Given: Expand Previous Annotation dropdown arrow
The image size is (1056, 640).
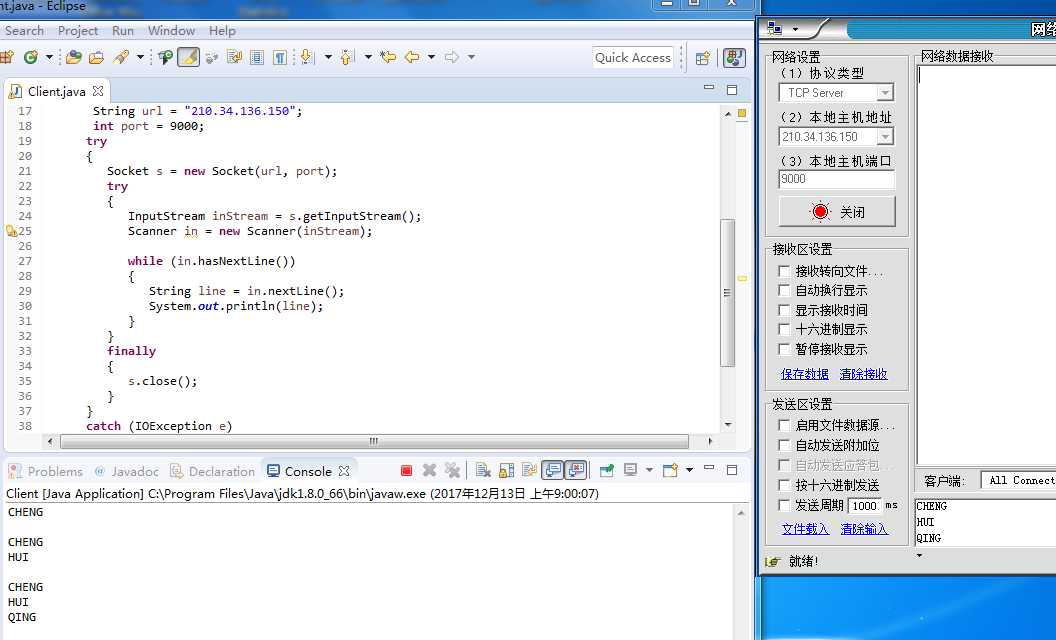Looking at the screenshot, I should pyautogui.click(x=368, y=57).
